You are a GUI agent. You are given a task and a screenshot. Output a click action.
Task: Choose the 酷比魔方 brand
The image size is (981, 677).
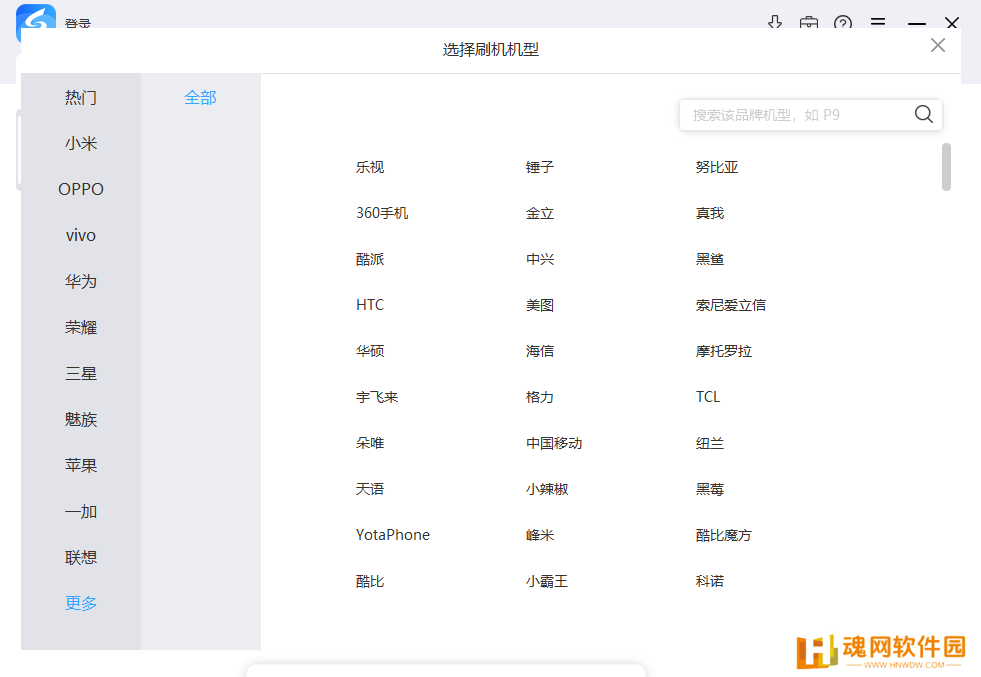[x=723, y=535]
